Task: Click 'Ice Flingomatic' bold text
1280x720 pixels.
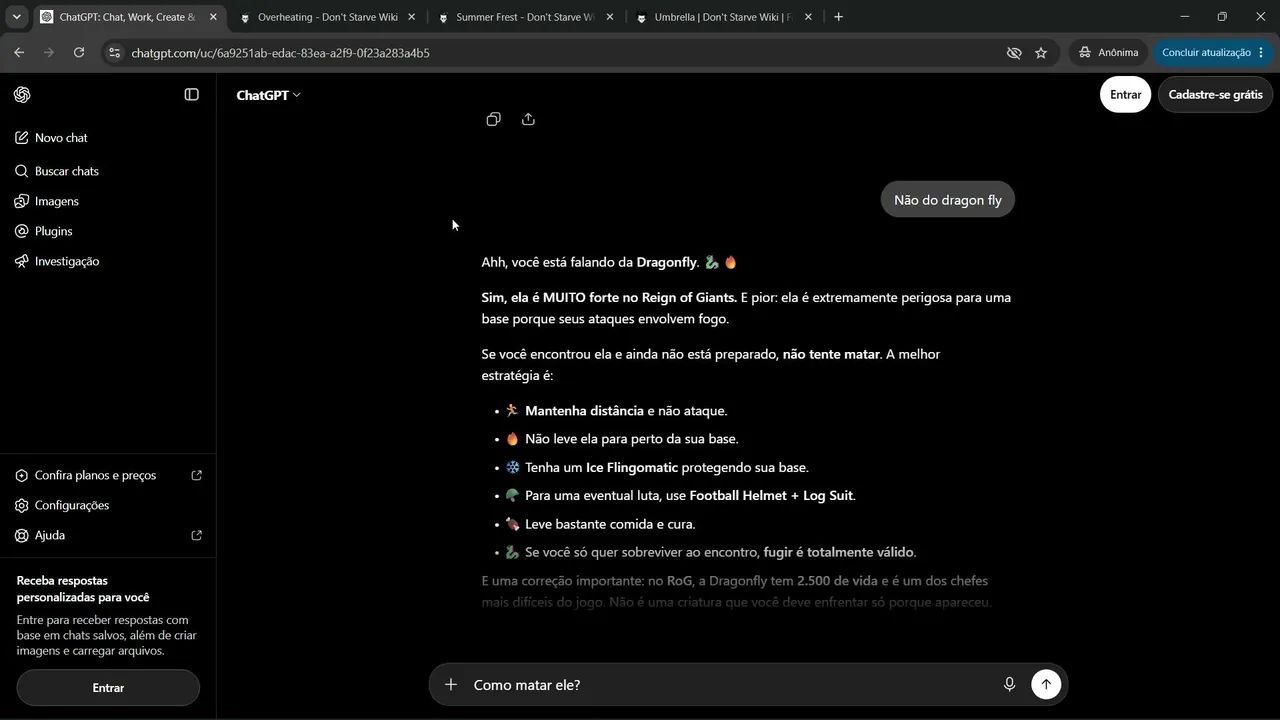Action: coord(632,467)
